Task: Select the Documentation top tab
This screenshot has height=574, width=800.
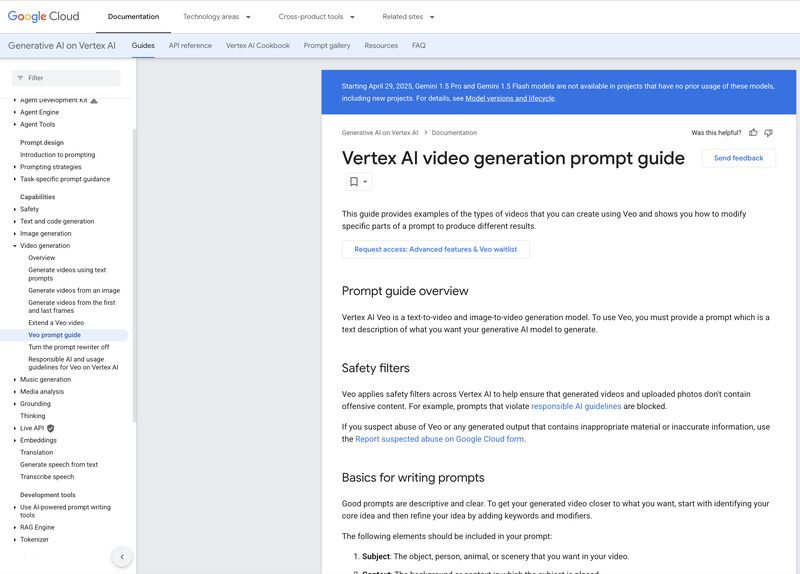Action: click(x=133, y=17)
